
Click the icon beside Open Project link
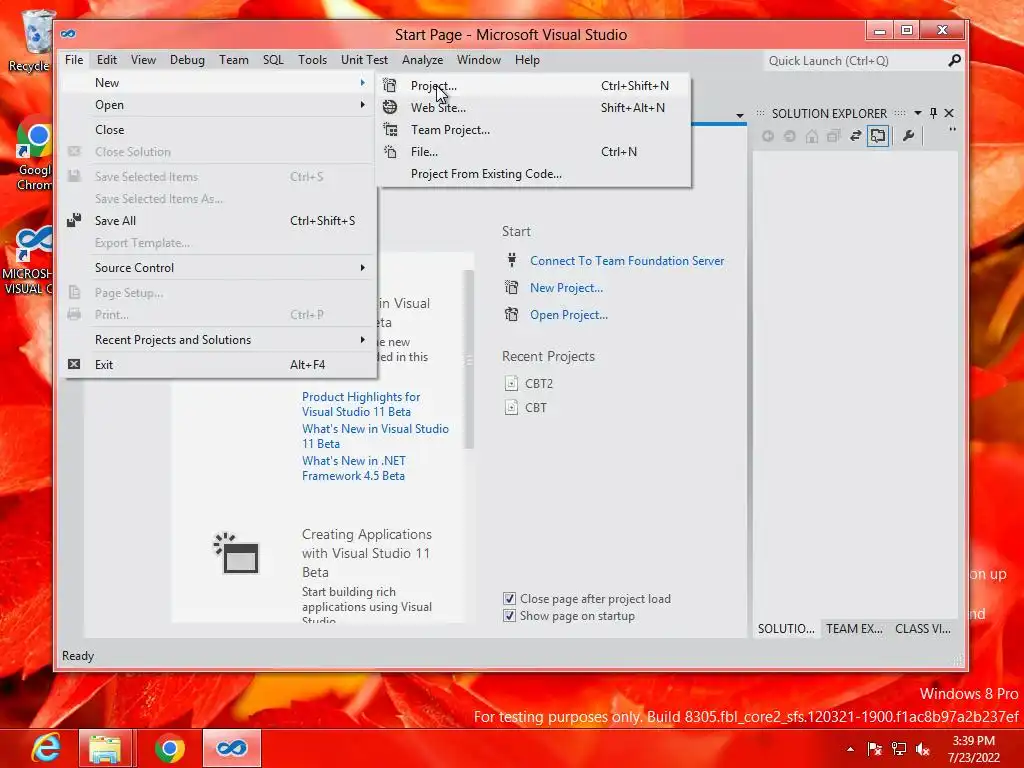pos(512,315)
